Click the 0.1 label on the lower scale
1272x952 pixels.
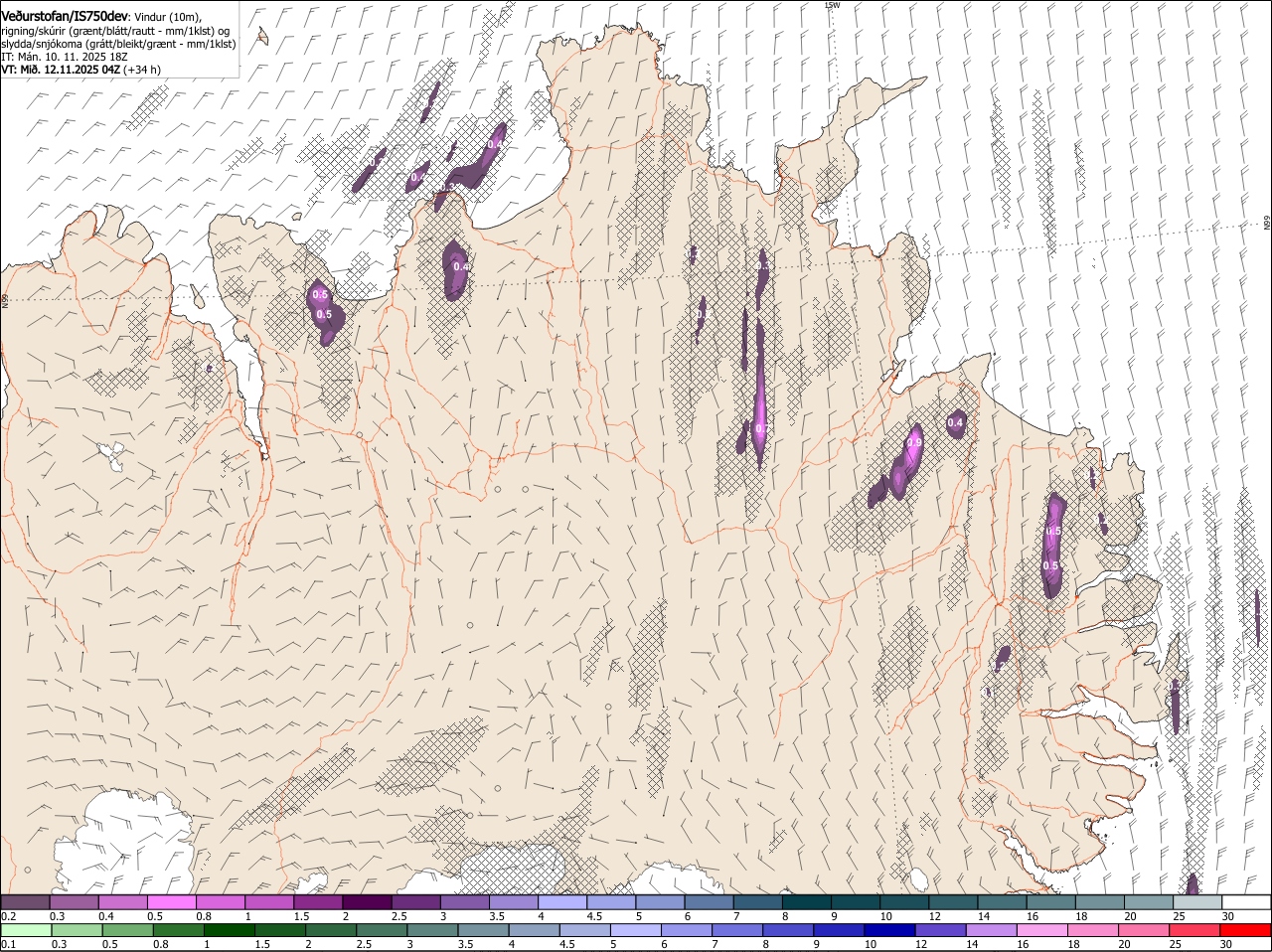point(8,945)
